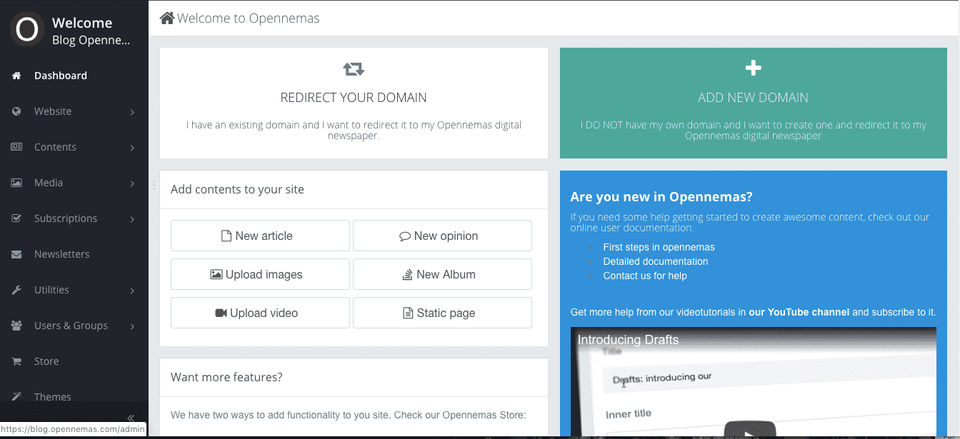Screen dimensions: 960x439
Task: Open the Media menu item
Action: point(48,183)
